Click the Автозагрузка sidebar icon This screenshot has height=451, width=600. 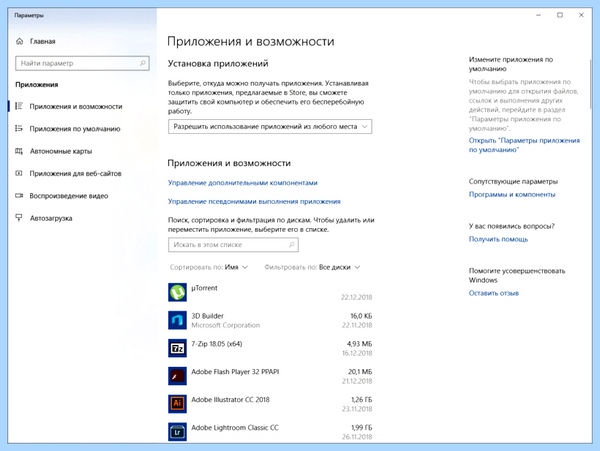(x=19, y=218)
